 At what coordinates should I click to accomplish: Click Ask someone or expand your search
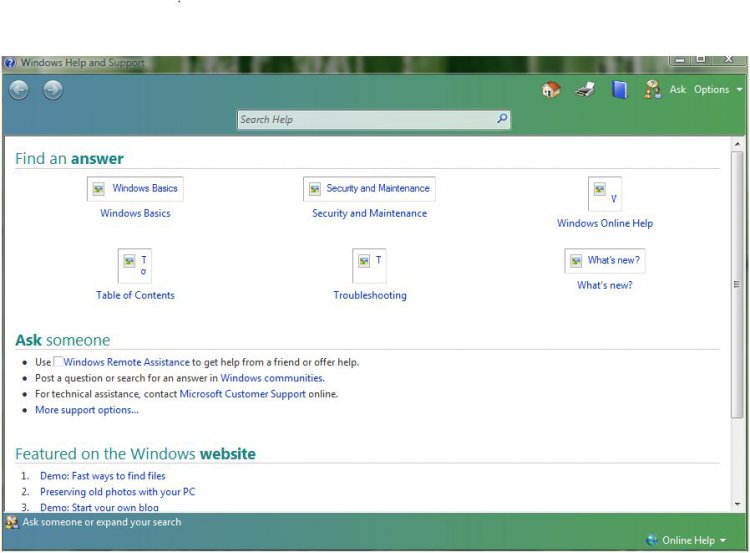[x=102, y=522]
